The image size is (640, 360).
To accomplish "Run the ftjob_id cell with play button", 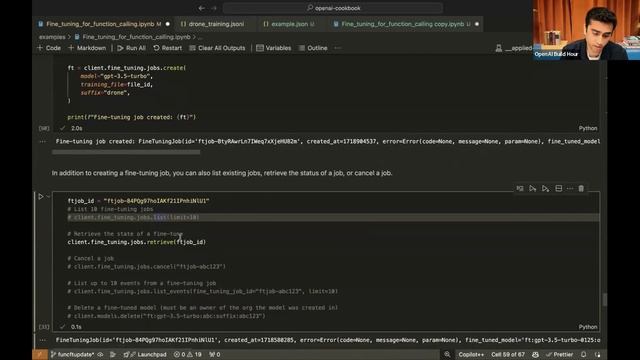I will pos(41,197).
